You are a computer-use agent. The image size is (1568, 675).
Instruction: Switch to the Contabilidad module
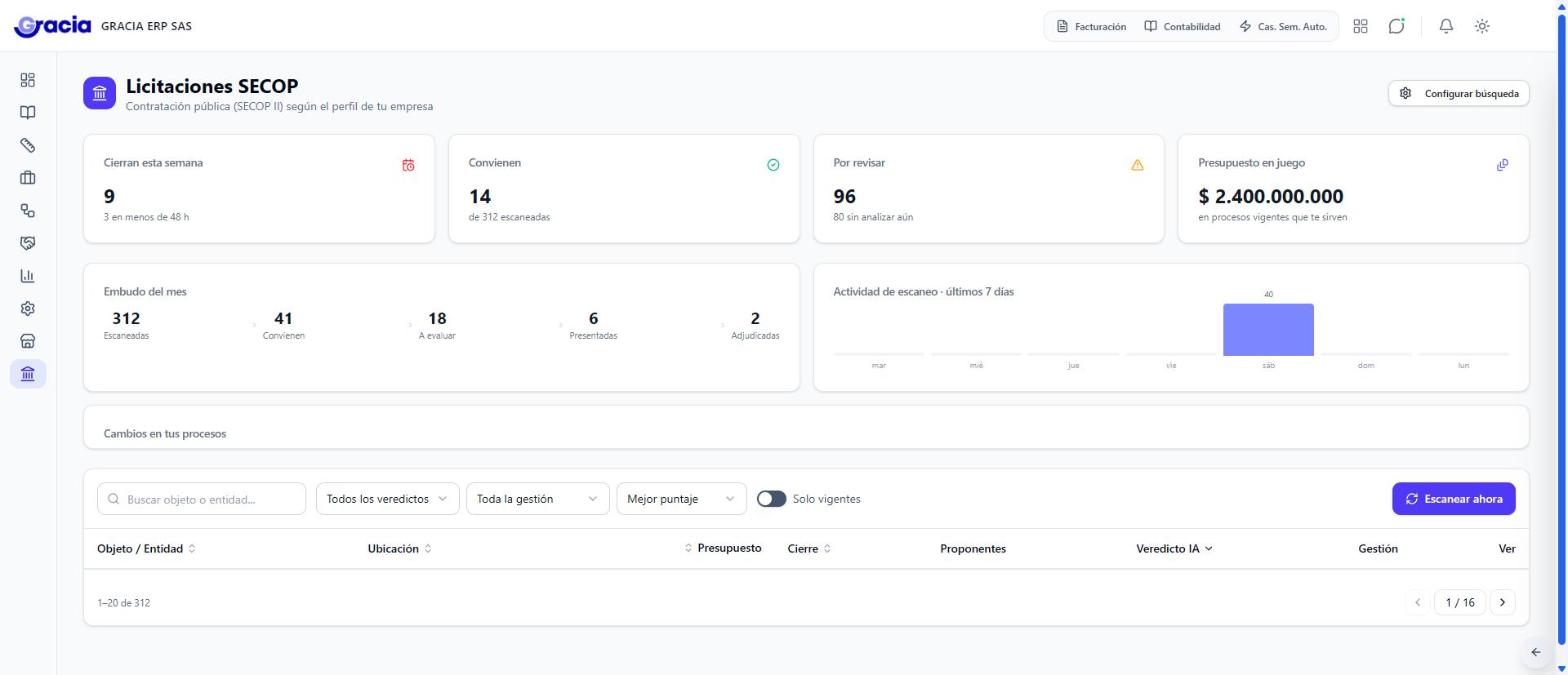tap(1182, 27)
